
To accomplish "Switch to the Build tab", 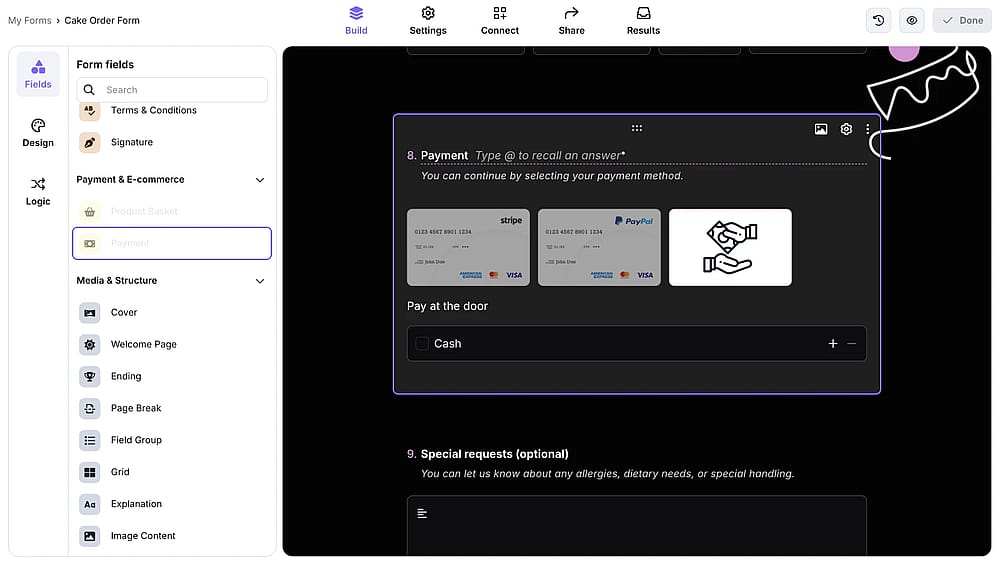I will [x=356, y=20].
